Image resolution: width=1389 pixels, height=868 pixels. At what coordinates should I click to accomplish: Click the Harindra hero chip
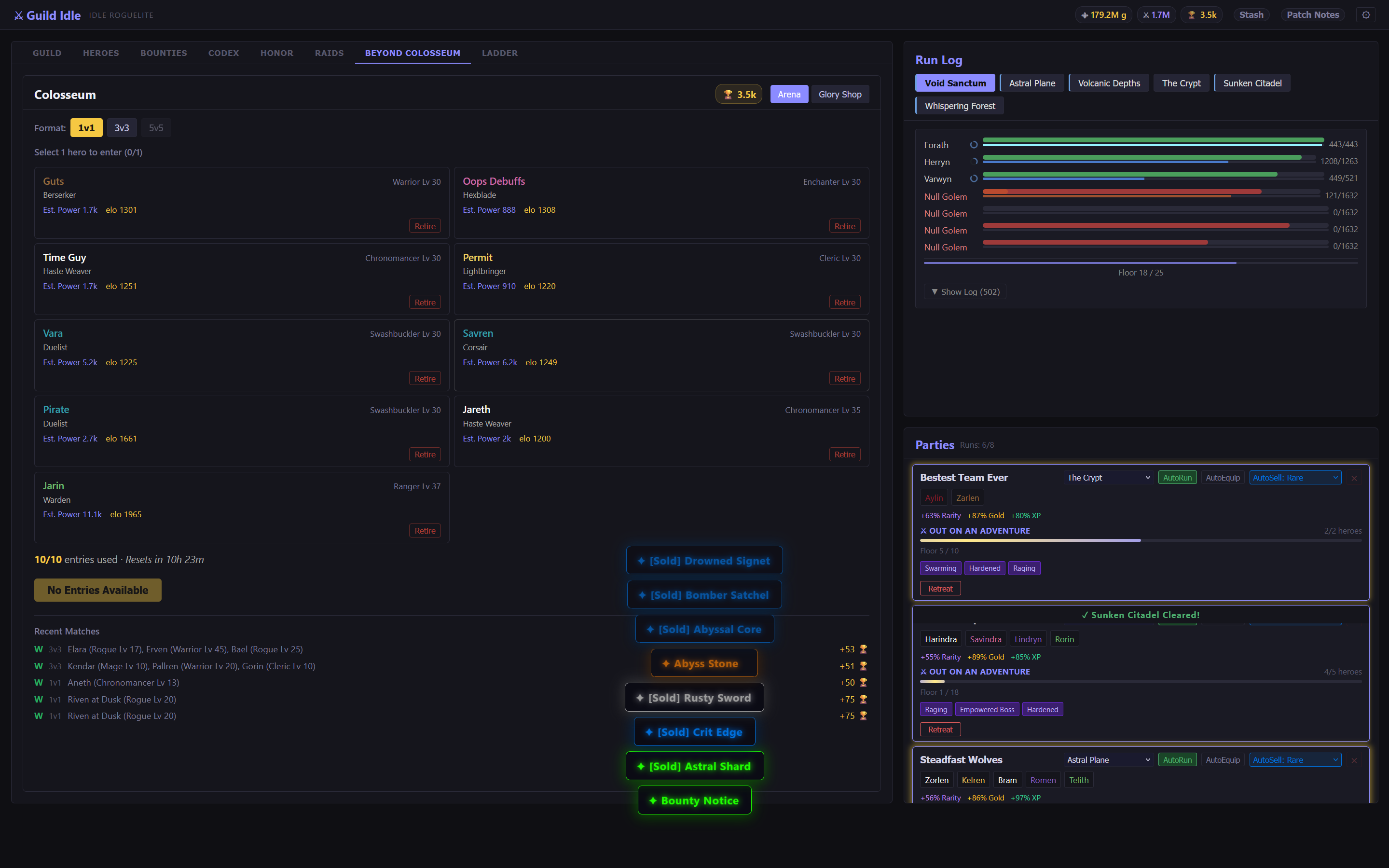[940, 639]
